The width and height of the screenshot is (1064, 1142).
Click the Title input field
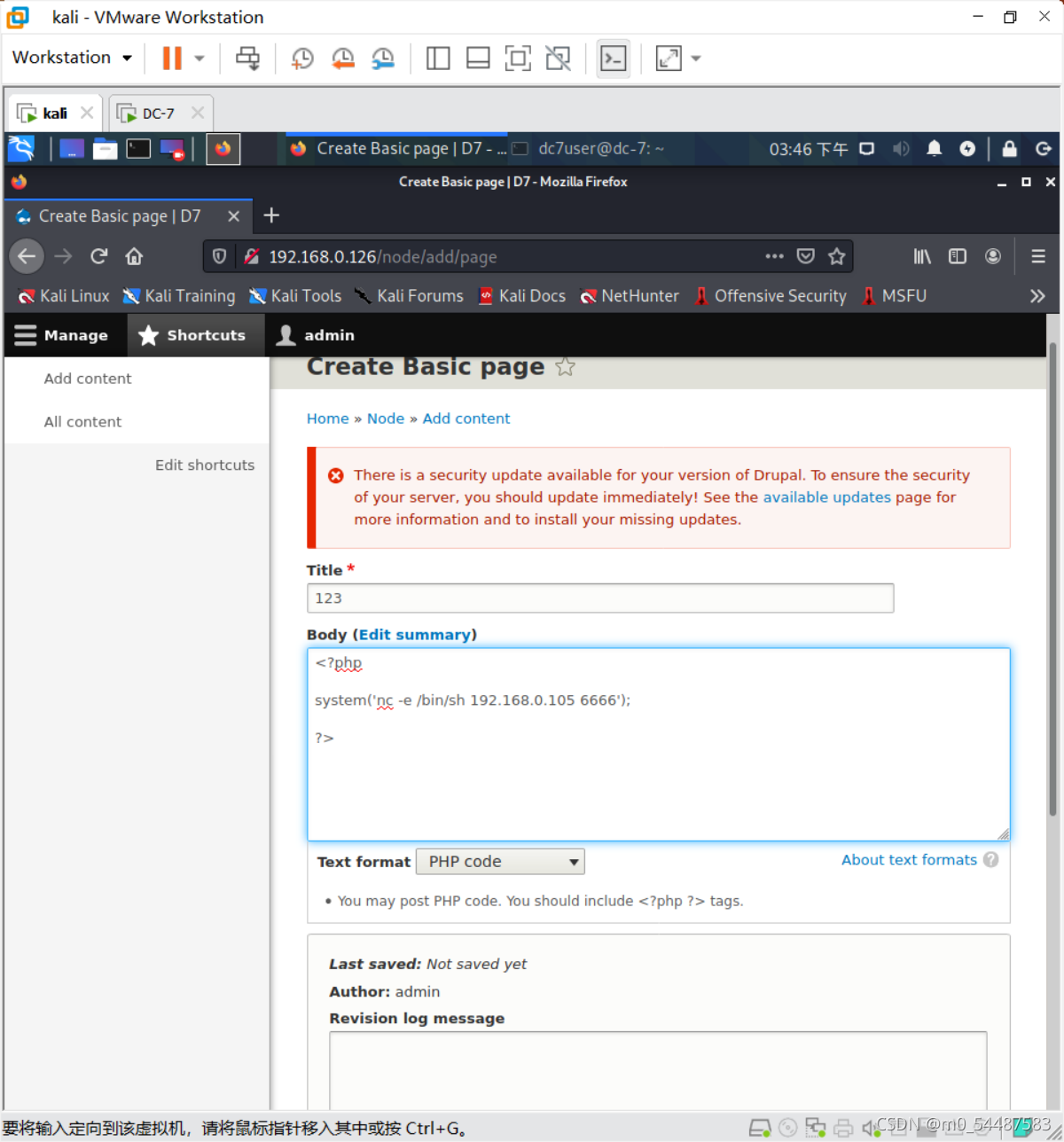[600, 598]
